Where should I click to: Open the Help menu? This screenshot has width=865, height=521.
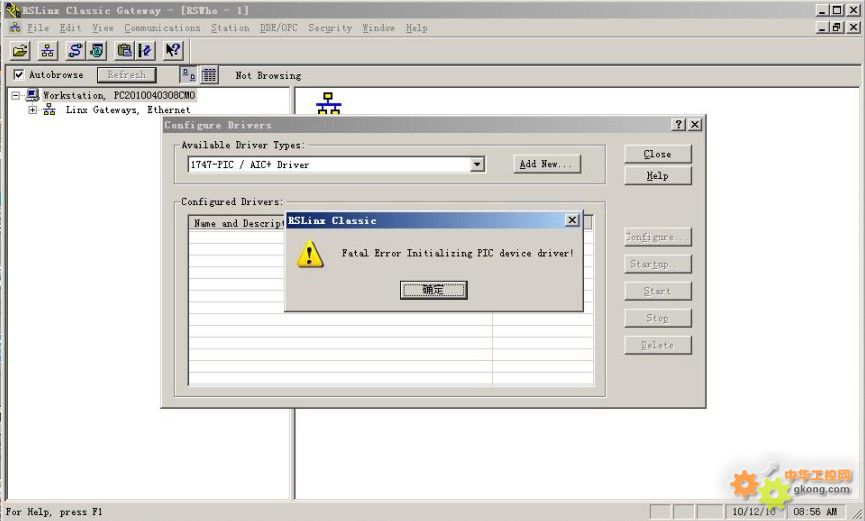[417, 28]
